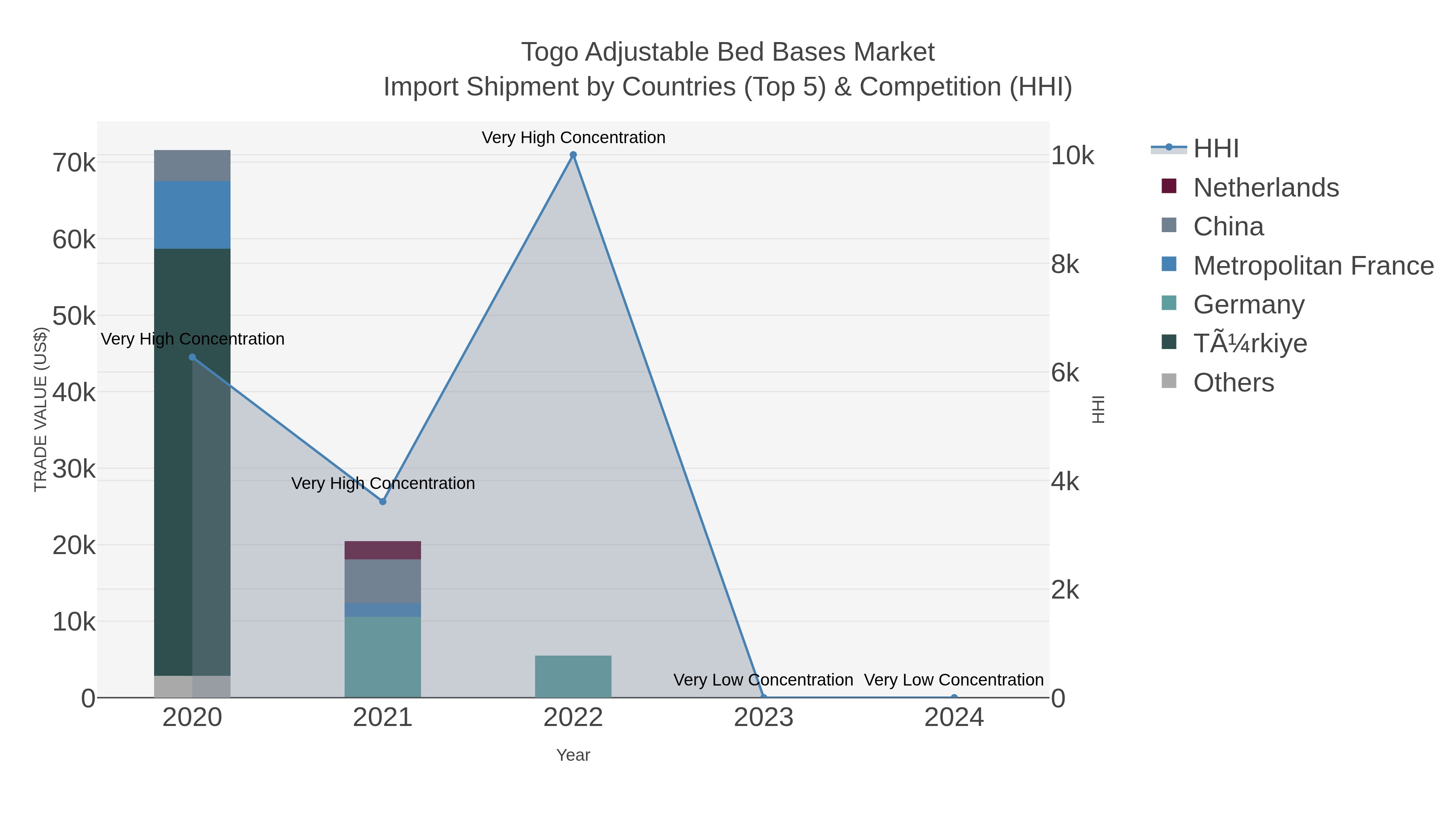The height and width of the screenshot is (819, 1456).
Task: Toggle the HHI legend entry
Action: point(1195,149)
